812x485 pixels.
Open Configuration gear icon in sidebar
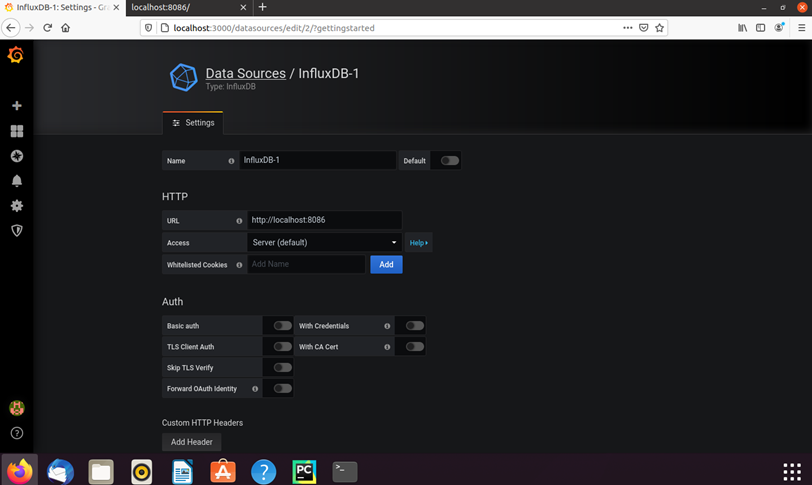(x=17, y=205)
